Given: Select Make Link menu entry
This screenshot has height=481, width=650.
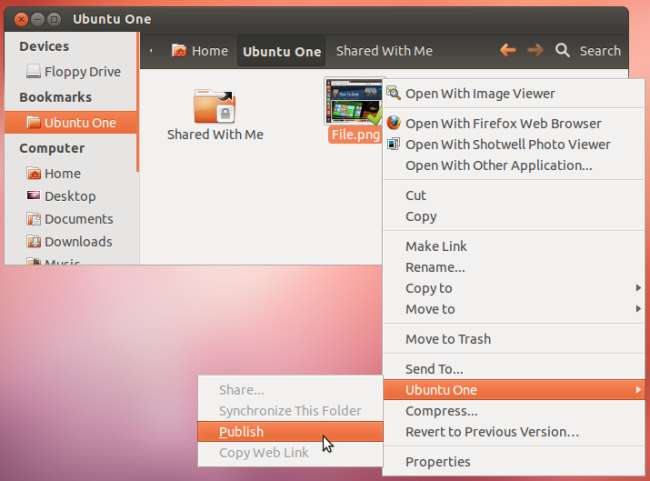Looking at the screenshot, I should click(514, 246).
